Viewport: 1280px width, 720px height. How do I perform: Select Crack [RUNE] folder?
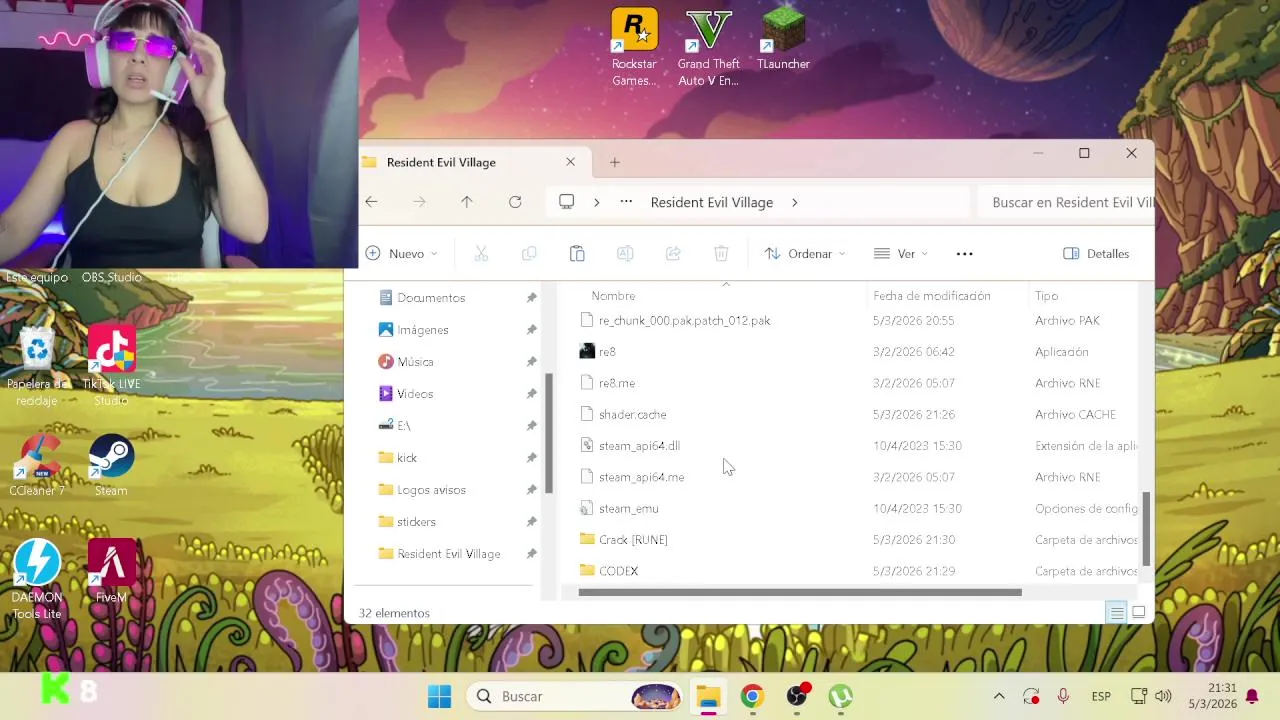[x=633, y=540]
